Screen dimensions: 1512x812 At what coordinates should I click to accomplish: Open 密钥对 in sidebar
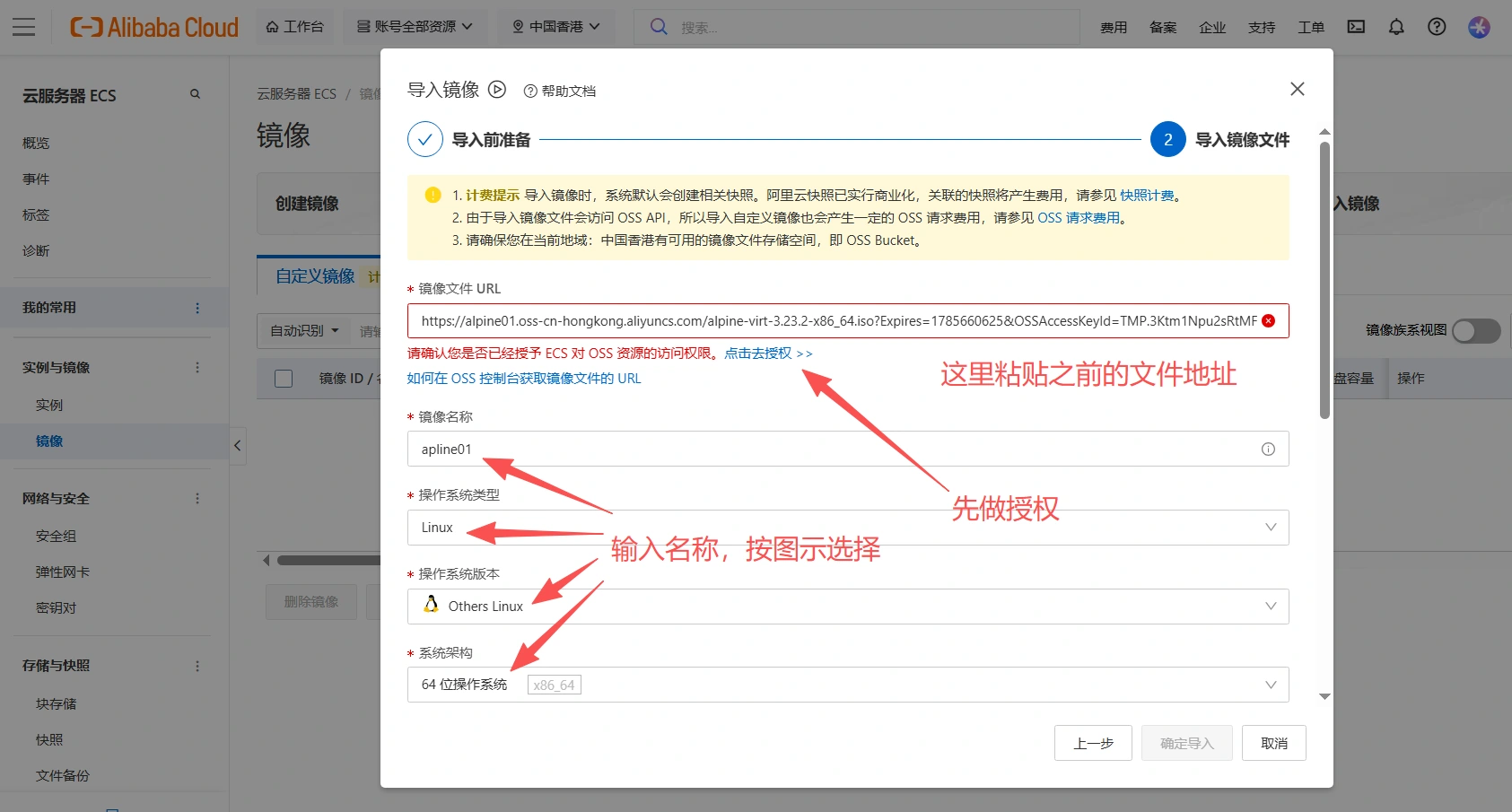point(56,608)
